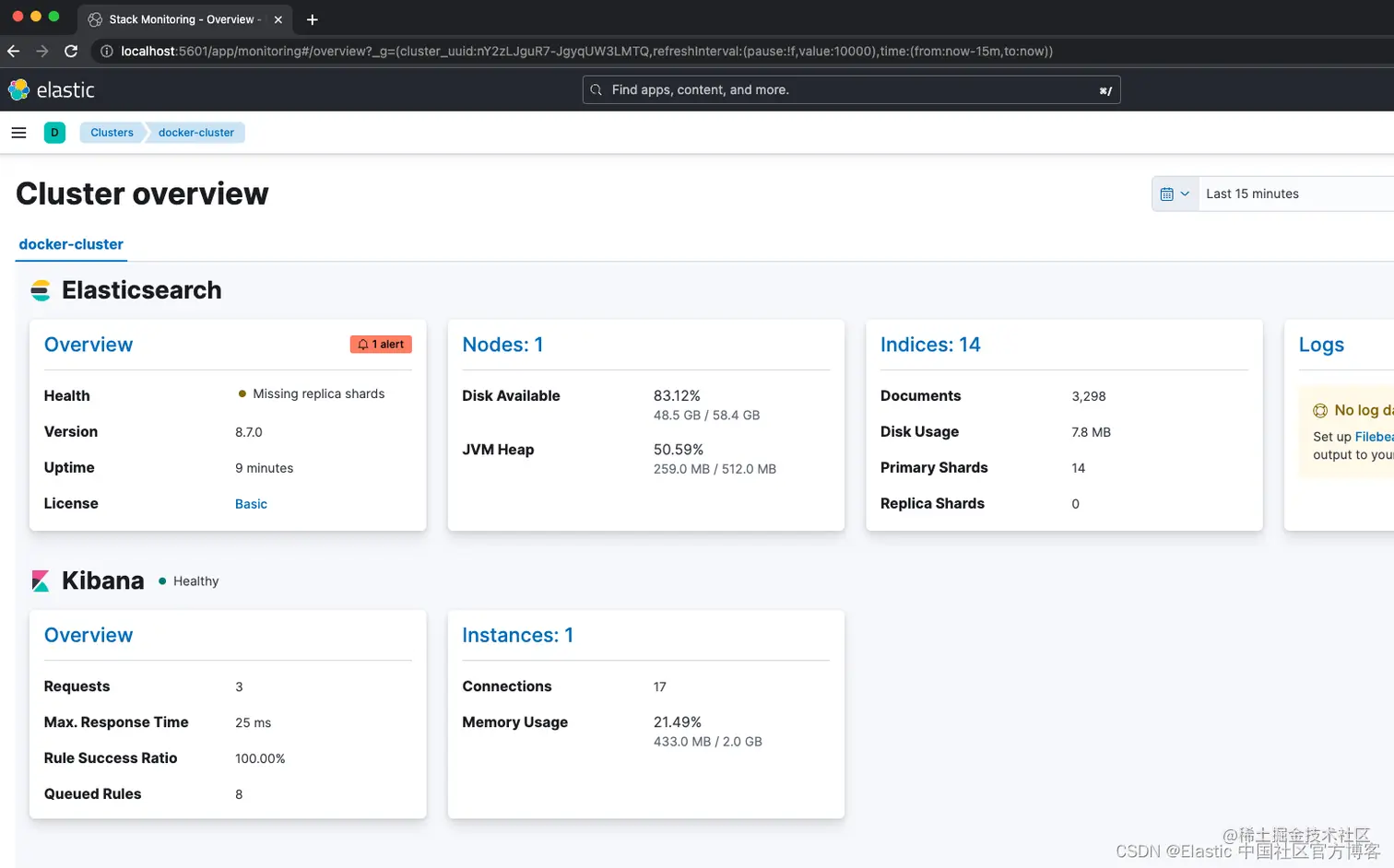Open the Nodes: 1 link
This screenshot has width=1394, height=868.
coord(502,345)
